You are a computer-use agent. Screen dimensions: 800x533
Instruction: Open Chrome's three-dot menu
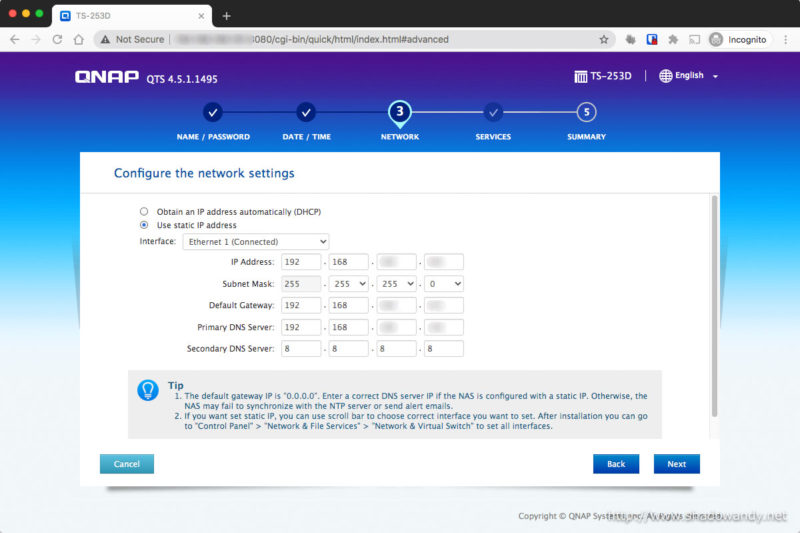(x=784, y=39)
